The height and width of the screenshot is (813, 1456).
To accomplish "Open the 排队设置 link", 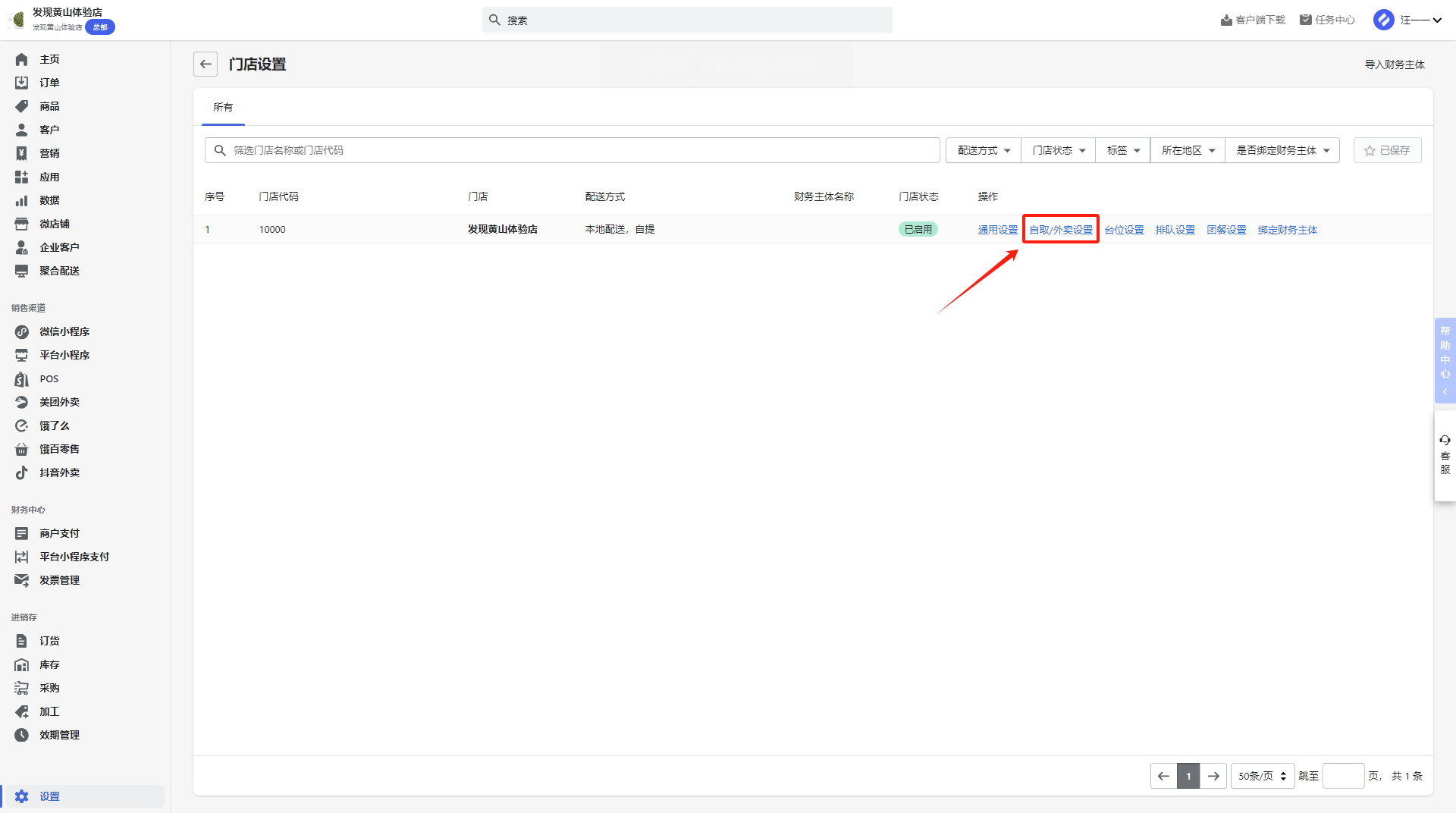I will tap(1175, 230).
